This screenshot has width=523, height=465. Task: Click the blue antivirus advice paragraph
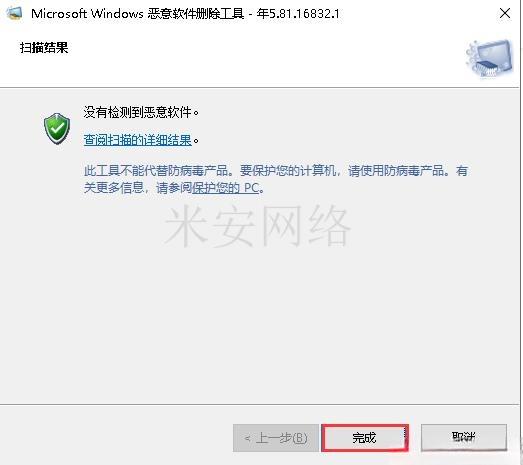tap(276, 179)
